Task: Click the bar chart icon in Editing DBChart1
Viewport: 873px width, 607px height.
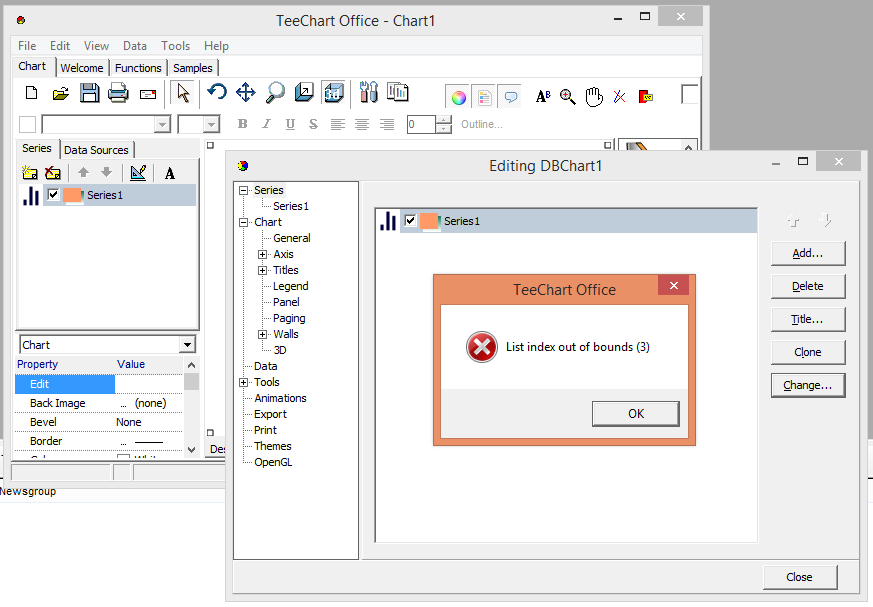Action: pos(388,221)
